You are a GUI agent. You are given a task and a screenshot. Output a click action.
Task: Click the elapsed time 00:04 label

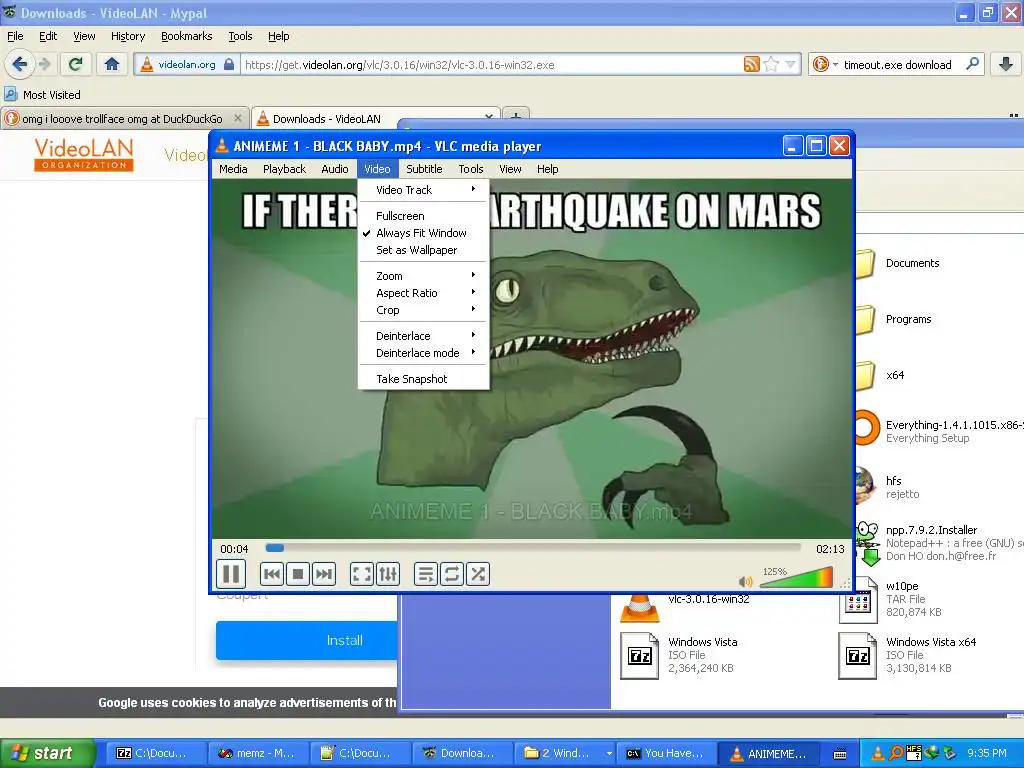[x=234, y=549]
